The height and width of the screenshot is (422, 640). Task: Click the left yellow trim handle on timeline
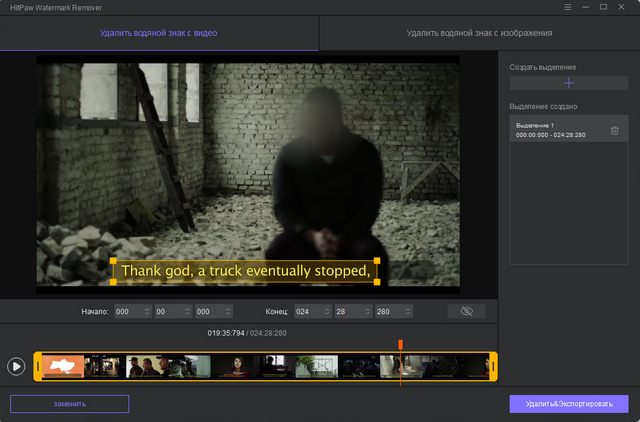pos(38,366)
